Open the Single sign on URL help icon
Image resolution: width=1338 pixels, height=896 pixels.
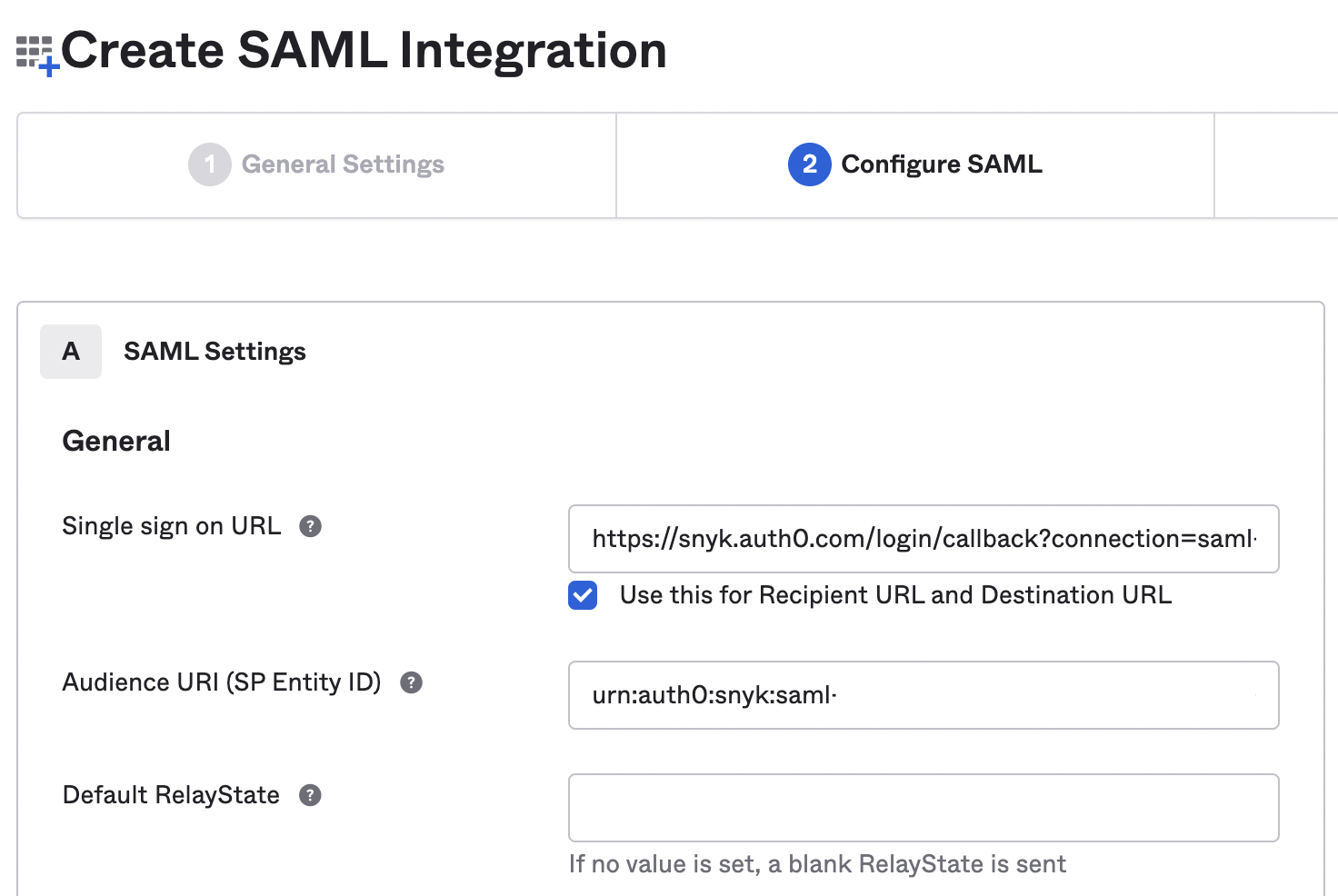click(x=310, y=526)
